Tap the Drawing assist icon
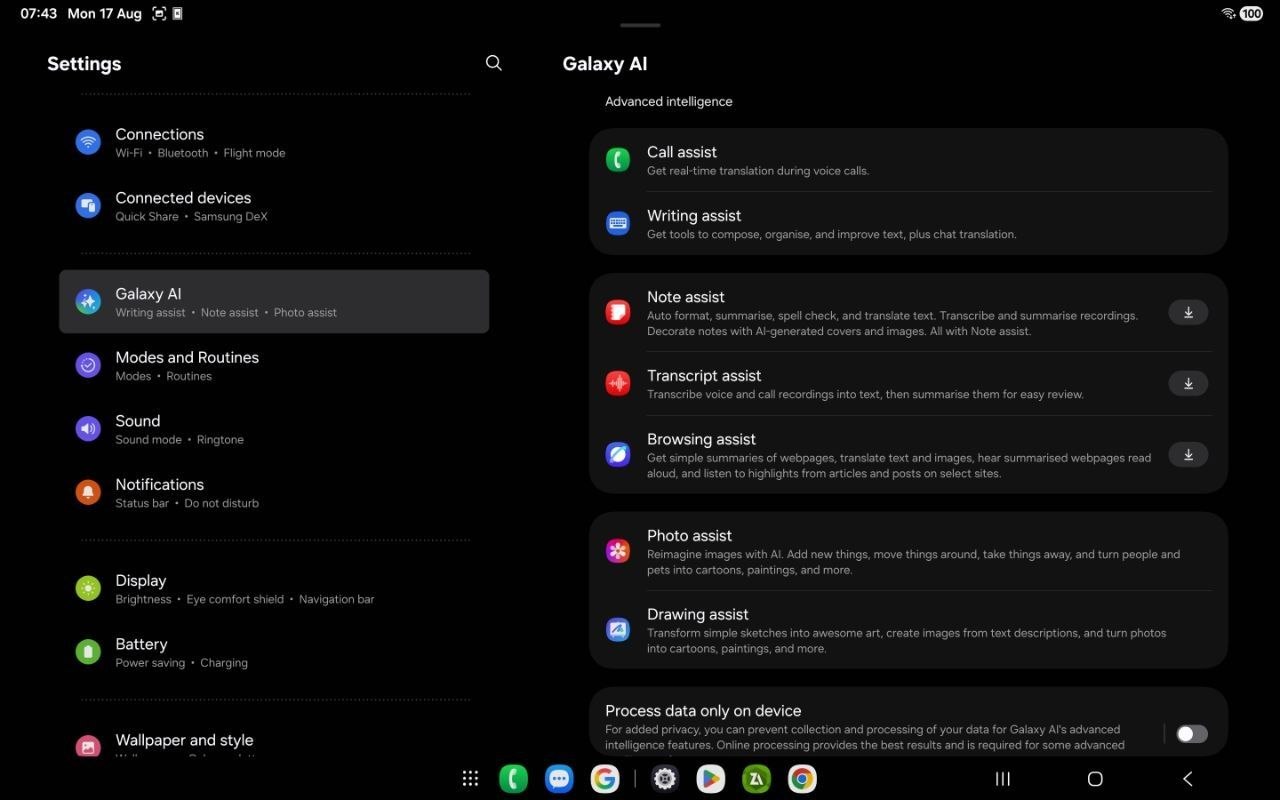This screenshot has height=800, width=1280. click(618, 630)
